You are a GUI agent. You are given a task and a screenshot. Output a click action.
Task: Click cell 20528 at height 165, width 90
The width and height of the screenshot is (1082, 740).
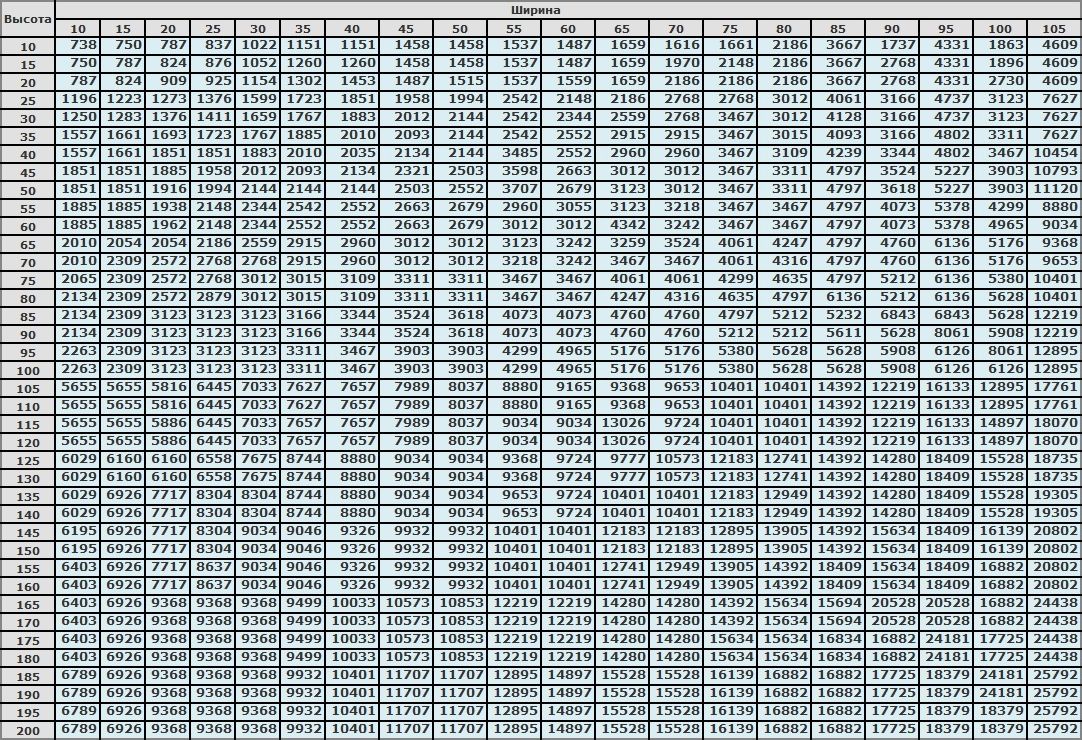pos(891,603)
